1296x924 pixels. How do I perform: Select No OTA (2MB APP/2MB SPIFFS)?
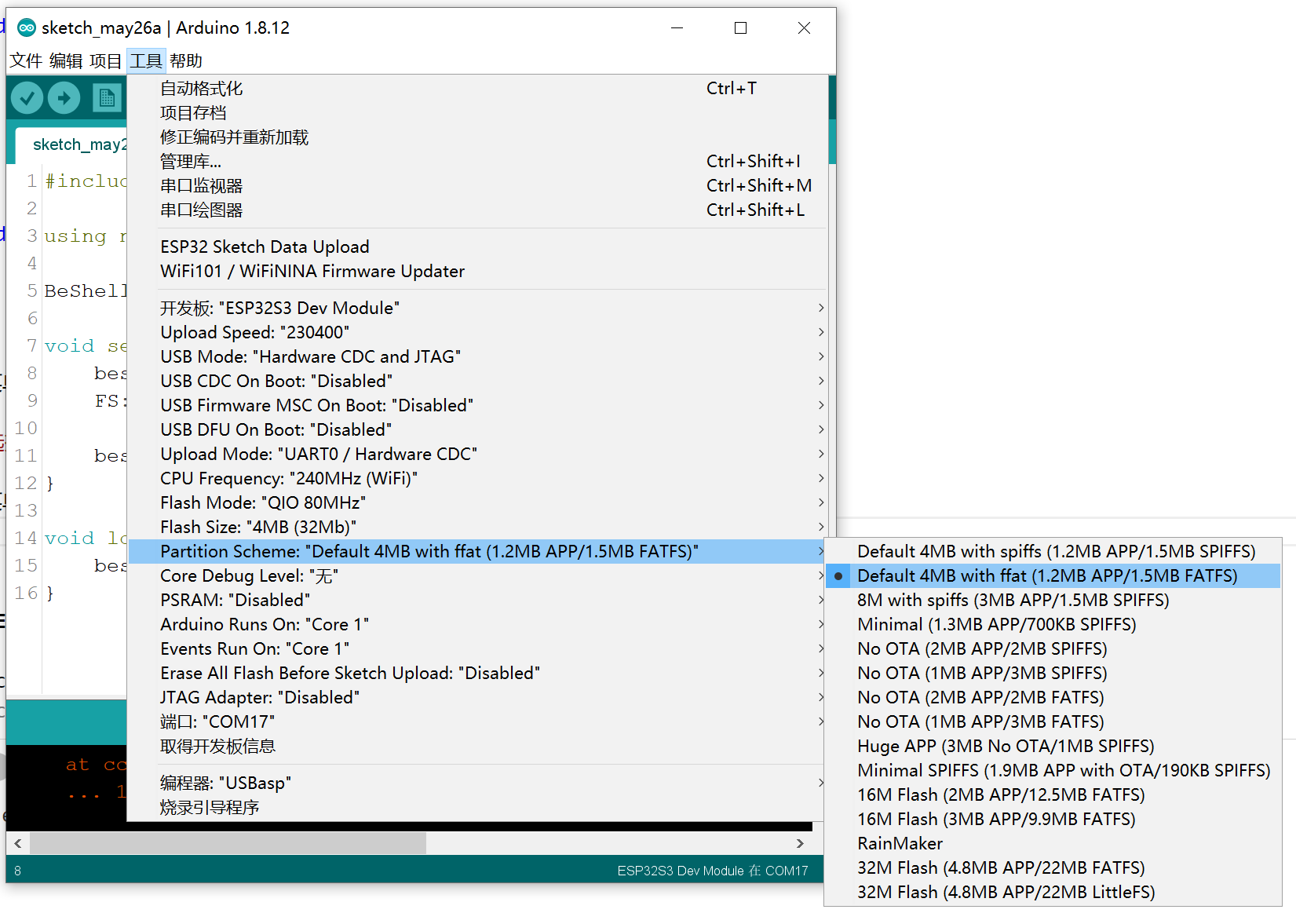pyautogui.click(x=1053, y=649)
